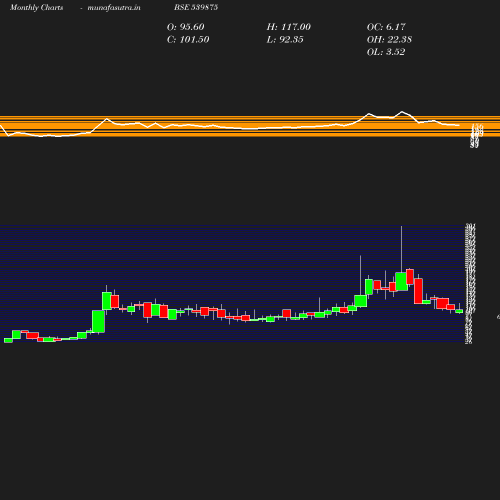Click the tallest candlestick wick spike
This screenshot has height=500, width=500.
coord(401,249)
